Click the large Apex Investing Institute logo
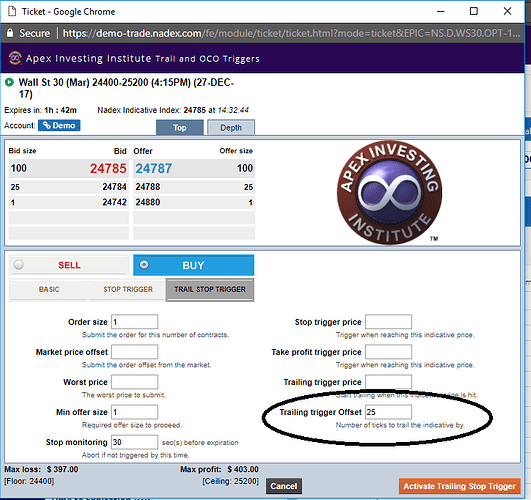The image size is (531, 500). (x=389, y=192)
